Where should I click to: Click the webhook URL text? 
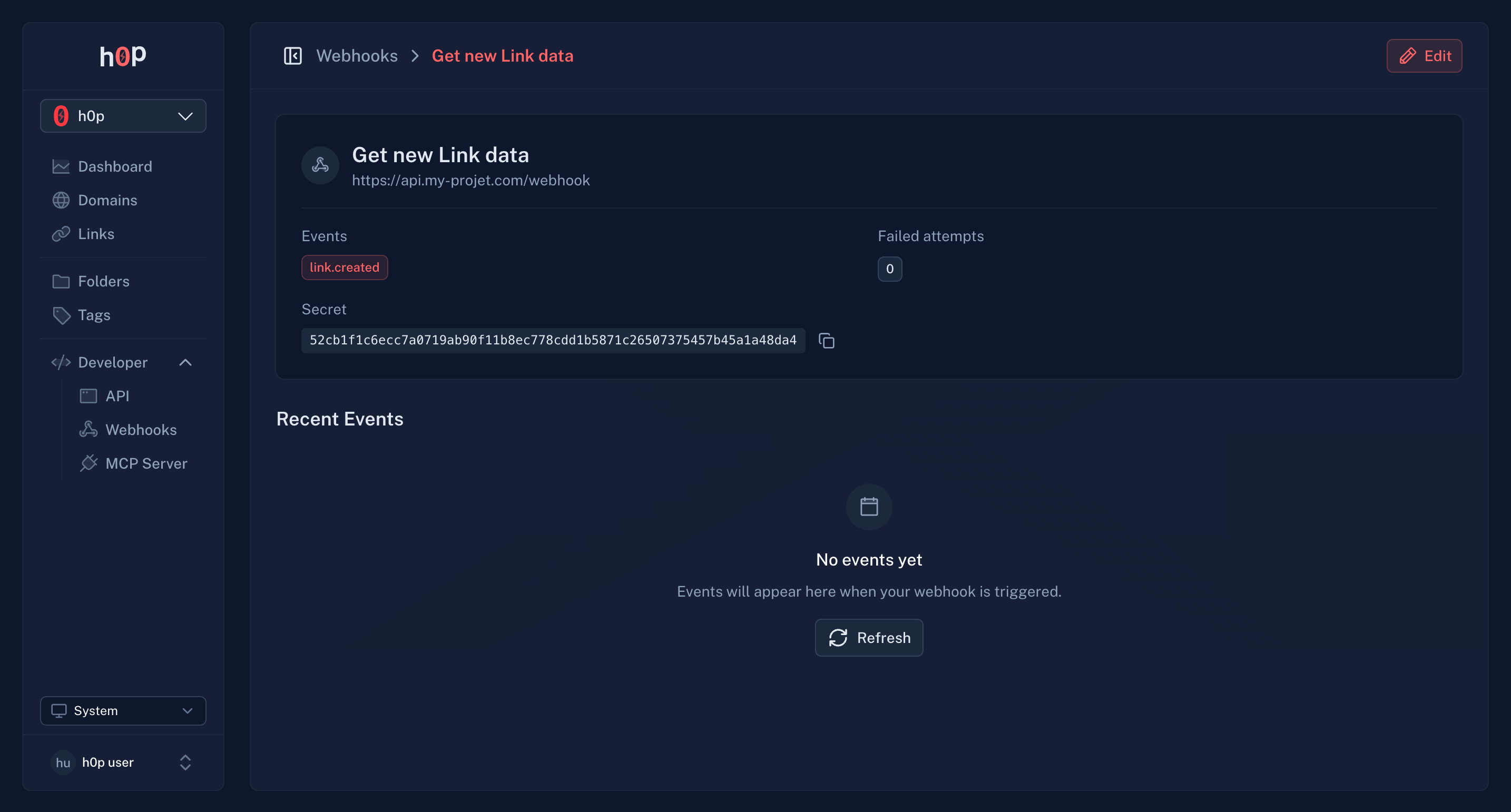click(x=470, y=181)
